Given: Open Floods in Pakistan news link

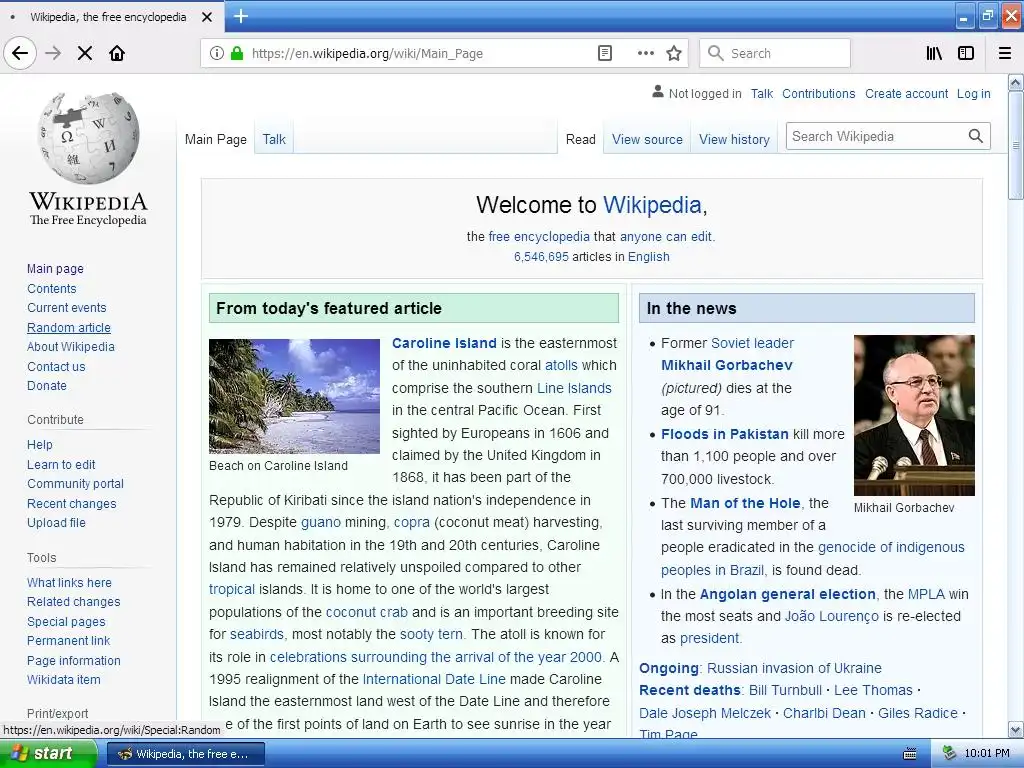Looking at the screenshot, I should 725,434.
